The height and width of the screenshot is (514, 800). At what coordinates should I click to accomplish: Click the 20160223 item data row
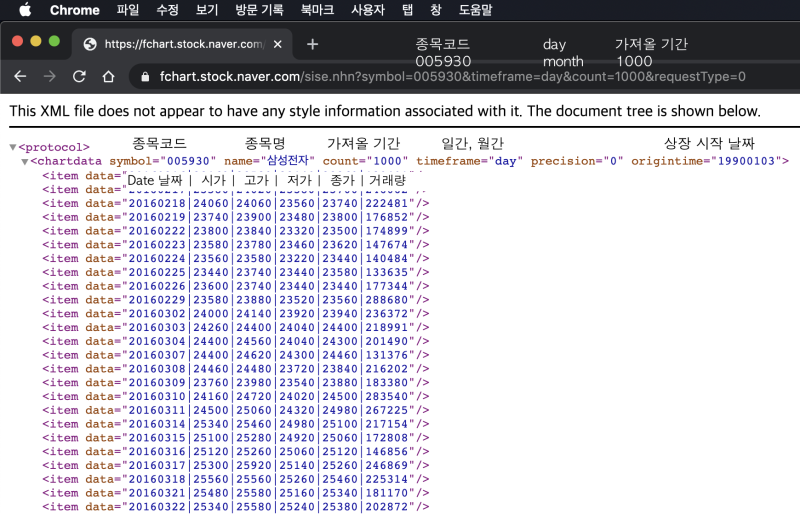[236, 244]
